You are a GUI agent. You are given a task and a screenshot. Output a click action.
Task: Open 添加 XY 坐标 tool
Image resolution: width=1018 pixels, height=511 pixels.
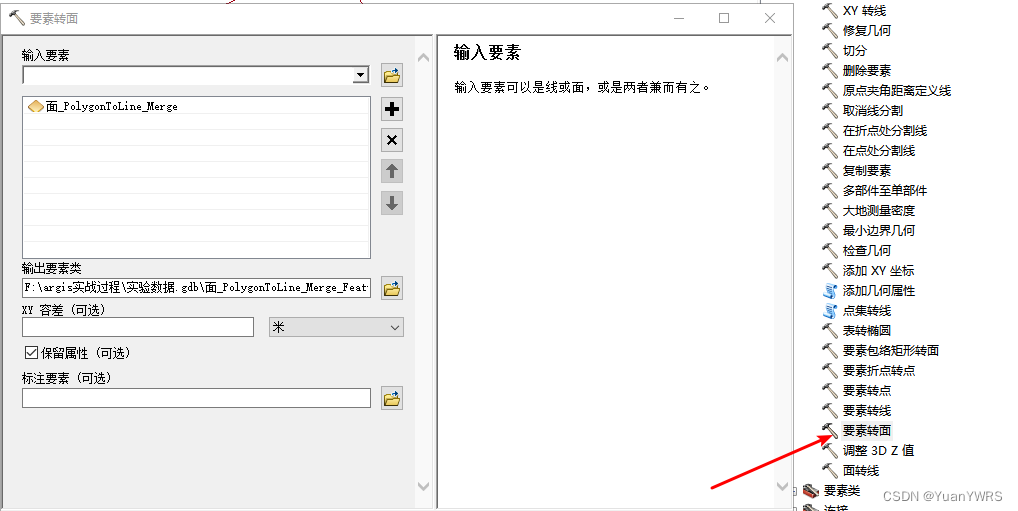click(878, 271)
